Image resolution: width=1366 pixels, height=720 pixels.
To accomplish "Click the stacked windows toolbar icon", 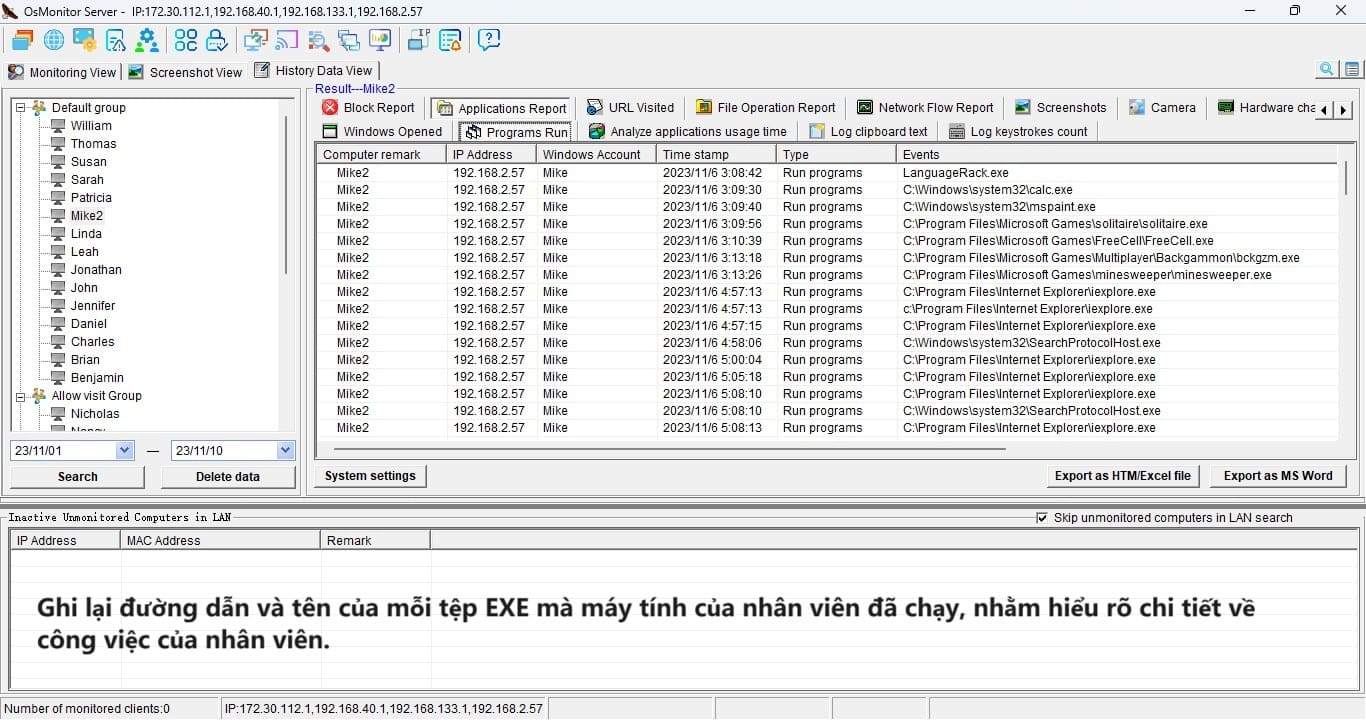I will point(22,40).
